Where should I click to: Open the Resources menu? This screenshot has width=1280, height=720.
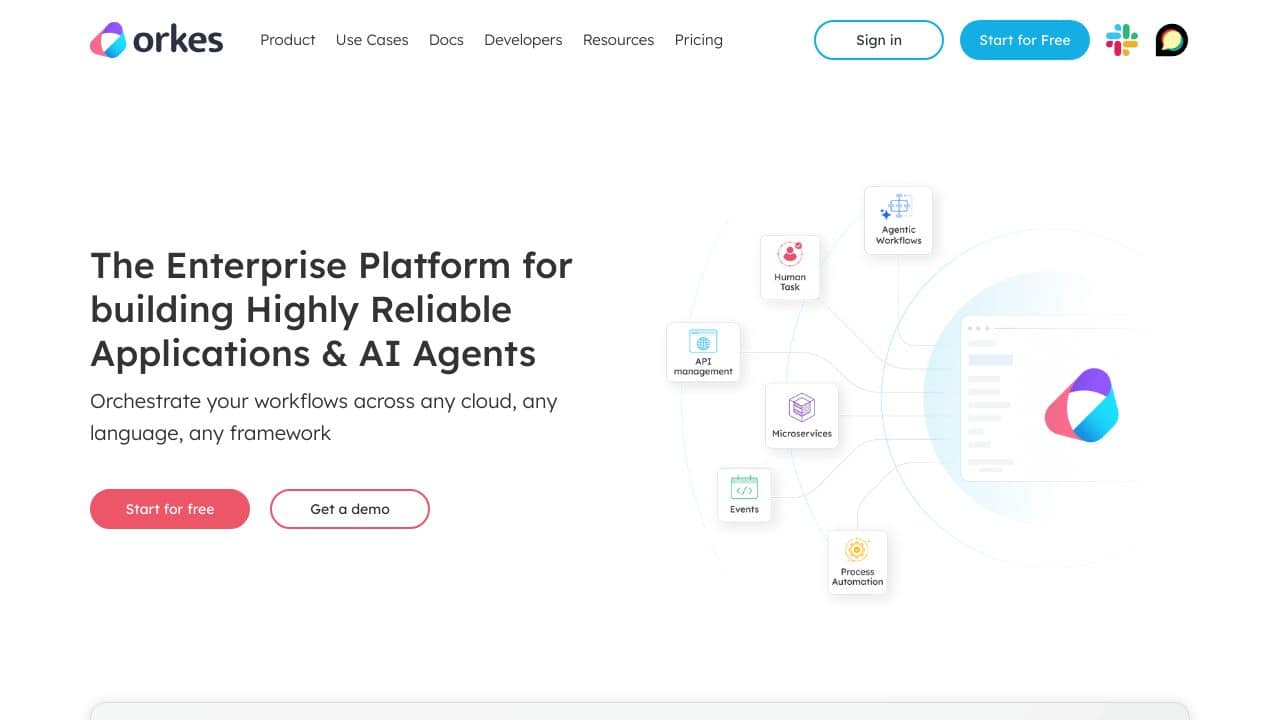tap(618, 40)
